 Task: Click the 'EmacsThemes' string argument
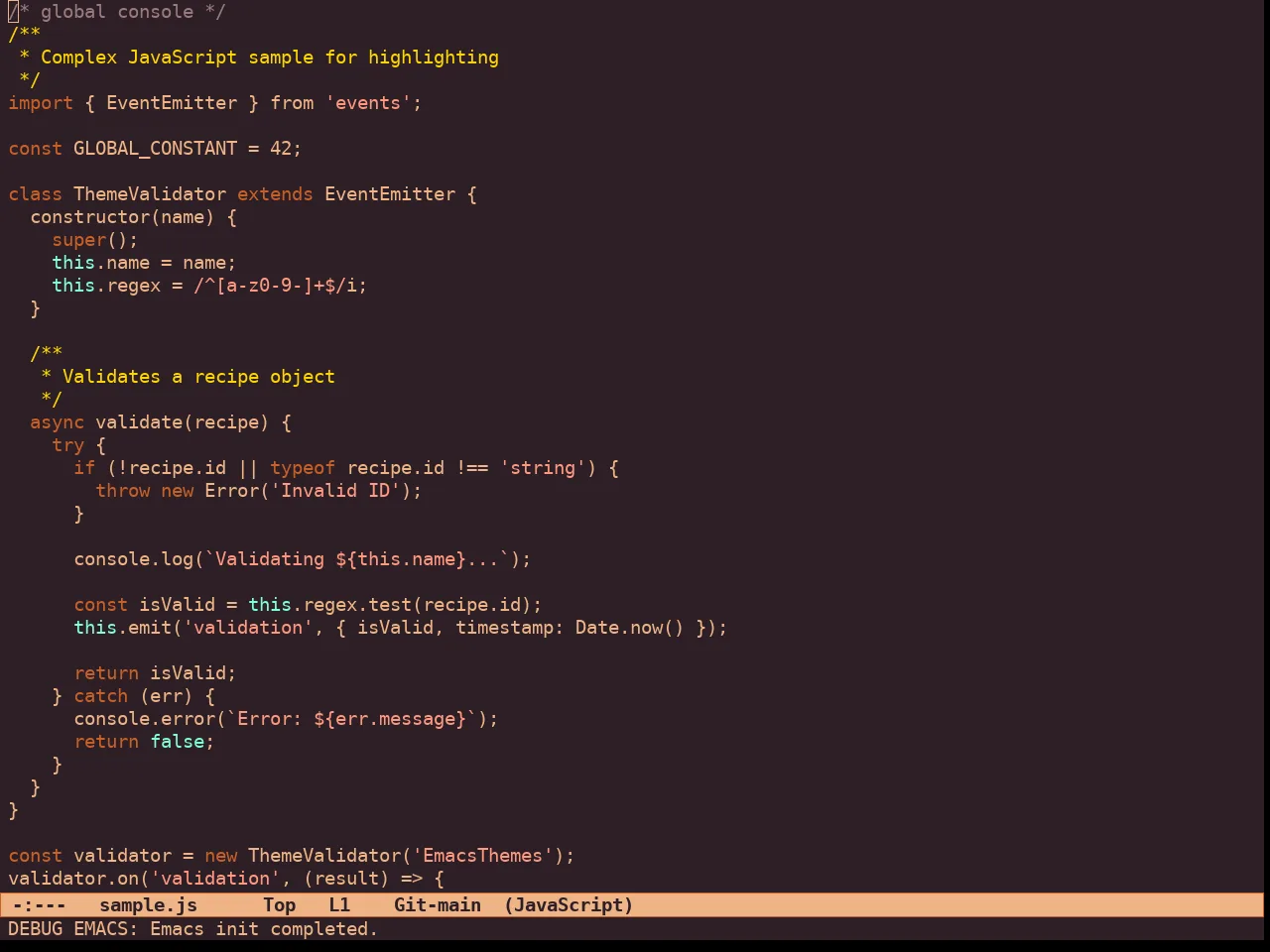[483, 856]
